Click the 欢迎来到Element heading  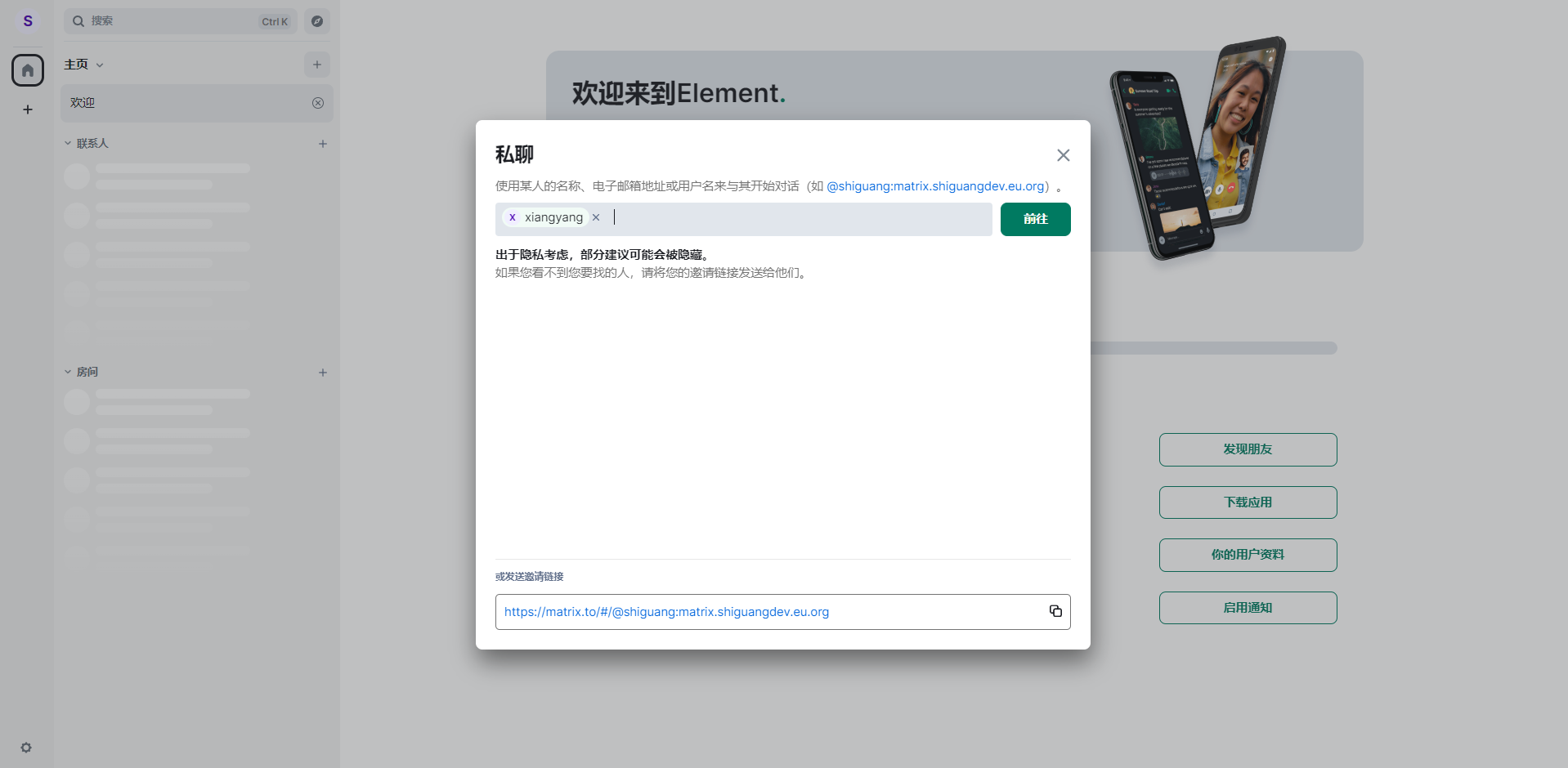point(679,93)
